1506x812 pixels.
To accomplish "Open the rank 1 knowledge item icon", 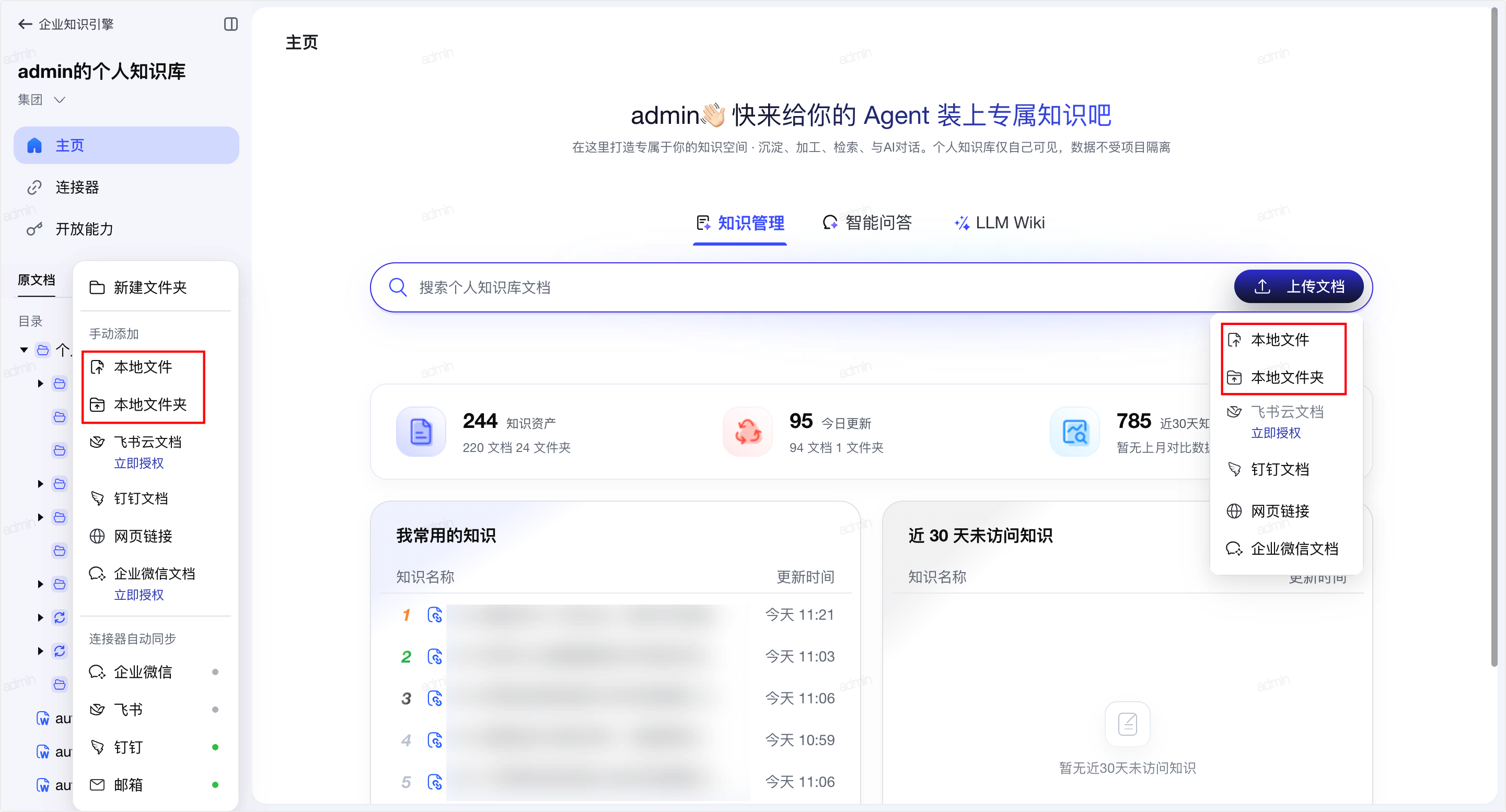I will tap(435, 615).
